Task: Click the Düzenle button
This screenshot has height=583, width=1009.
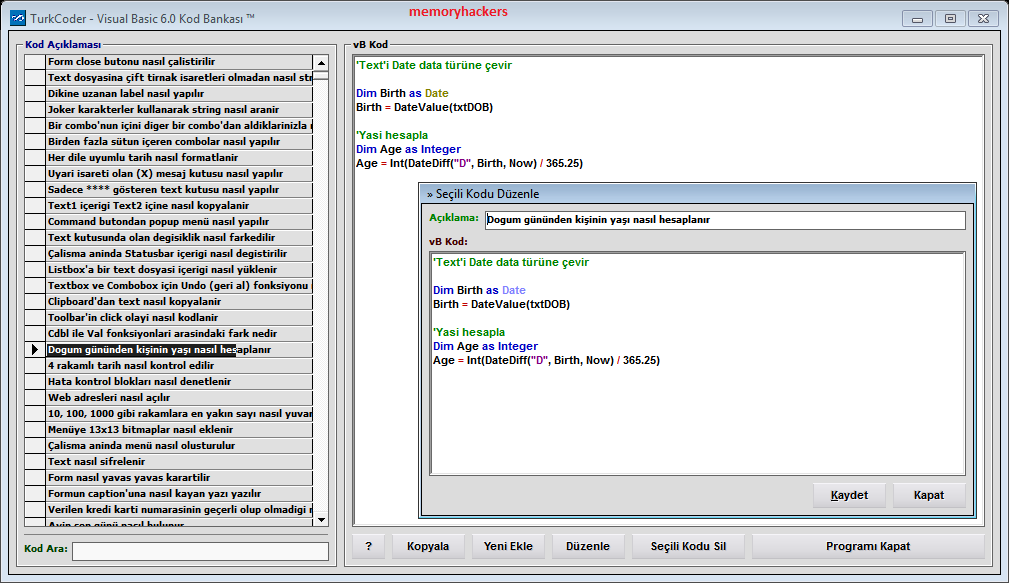Action: 588,546
